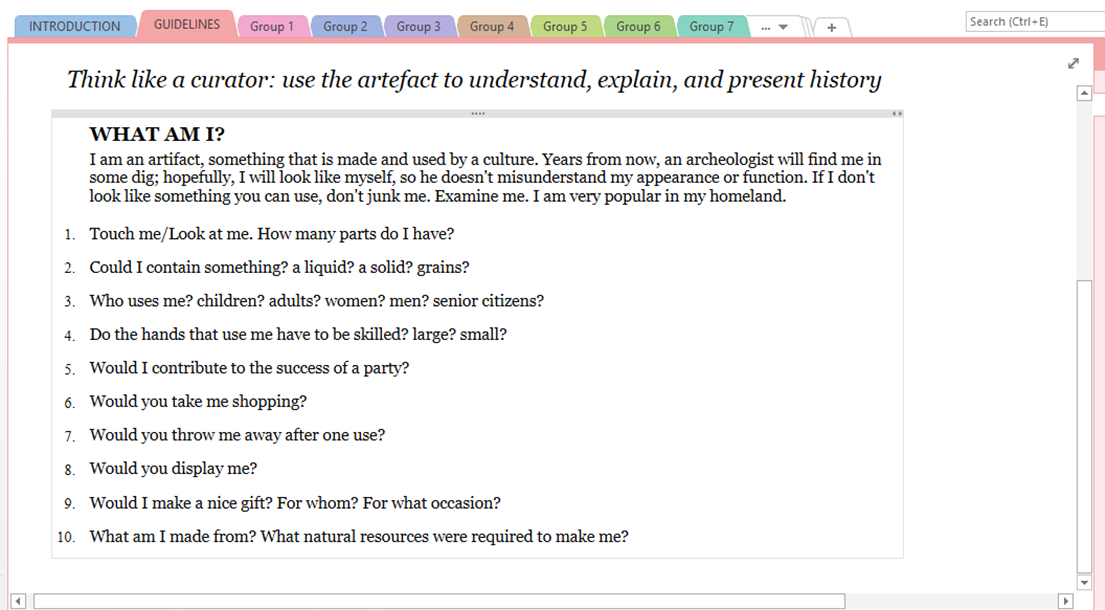Open the hidden section tabs overflow dropdown

click(773, 27)
